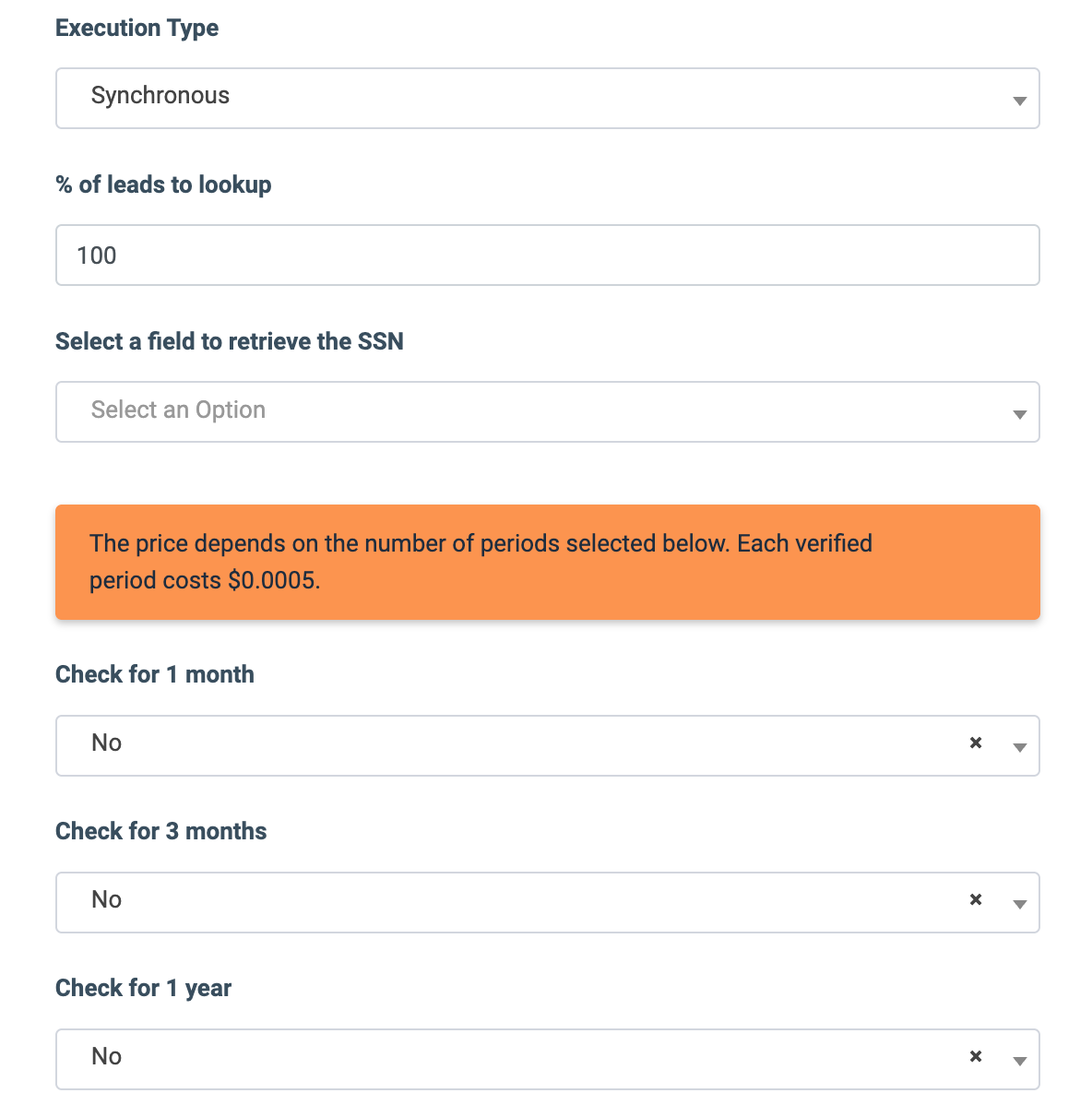This screenshot has height=1105, width=1092.
Task: Click the '% of leads to lookup' label
Action: [x=163, y=184]
